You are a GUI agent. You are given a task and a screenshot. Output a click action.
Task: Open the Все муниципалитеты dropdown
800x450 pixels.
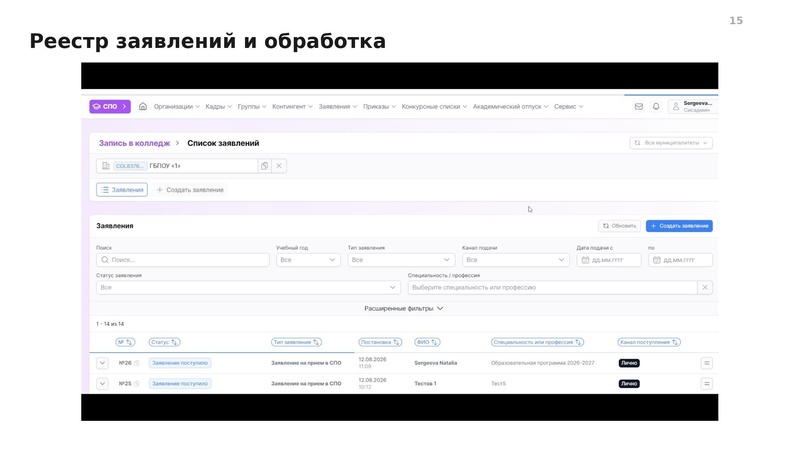671,143
